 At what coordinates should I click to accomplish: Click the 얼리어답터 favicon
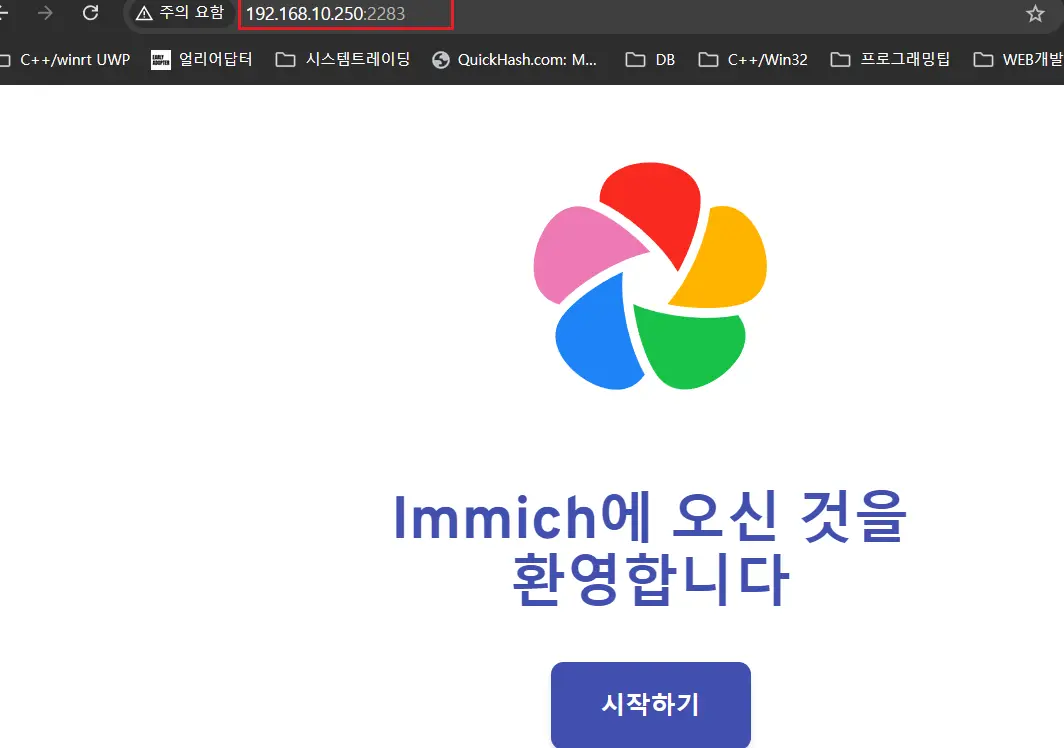pyautogui.click(x=160, y=60)
